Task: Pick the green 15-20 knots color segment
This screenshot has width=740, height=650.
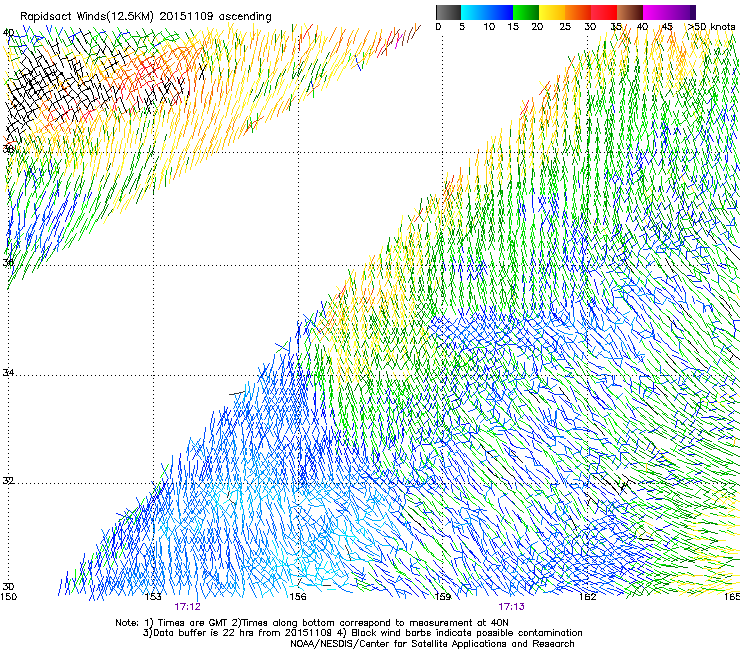Action: coord(526,12)
